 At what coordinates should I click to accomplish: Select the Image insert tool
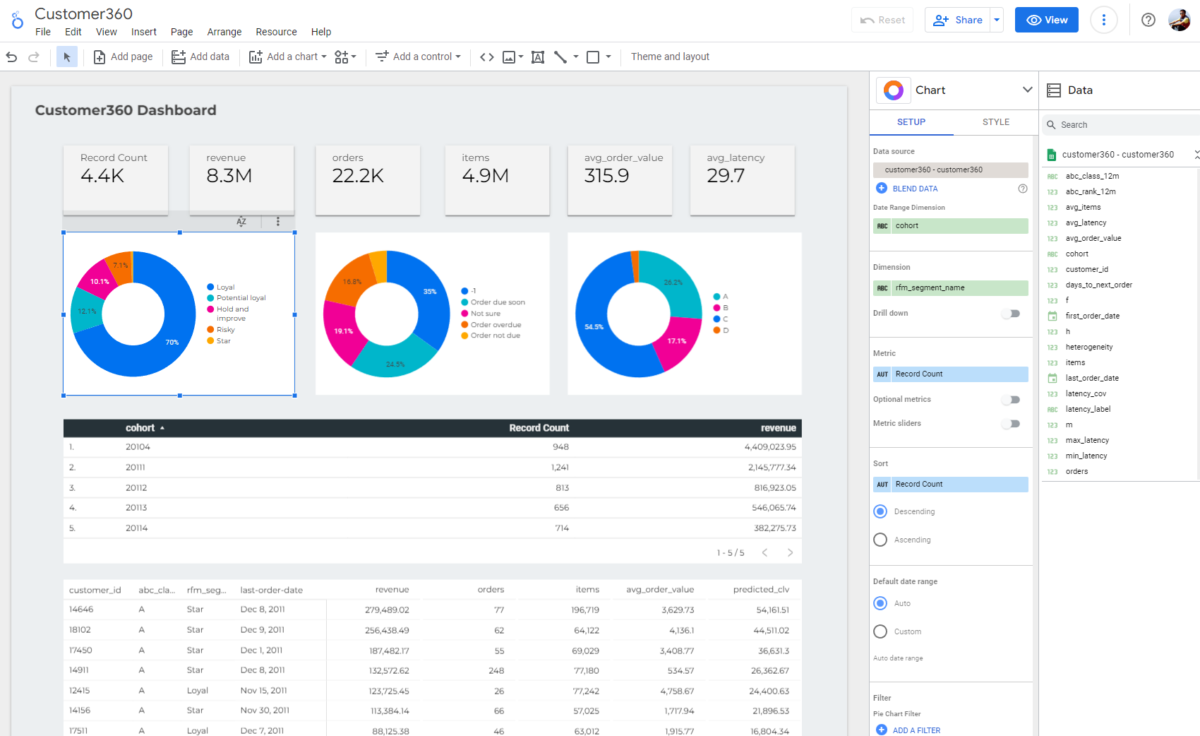tap(510, 57)
